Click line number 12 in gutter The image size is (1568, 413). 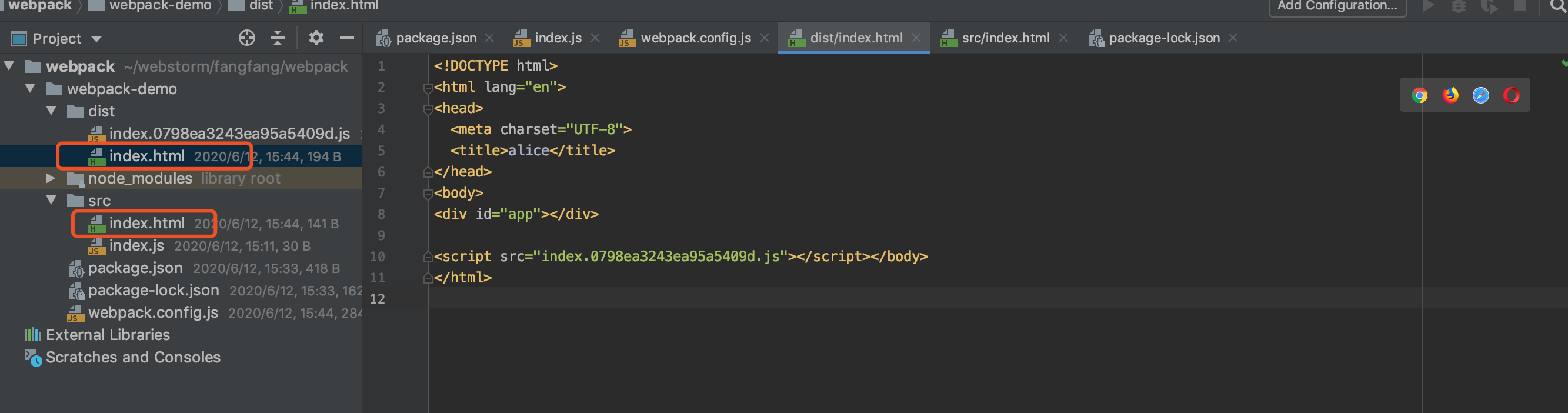(x=377, y=299)
